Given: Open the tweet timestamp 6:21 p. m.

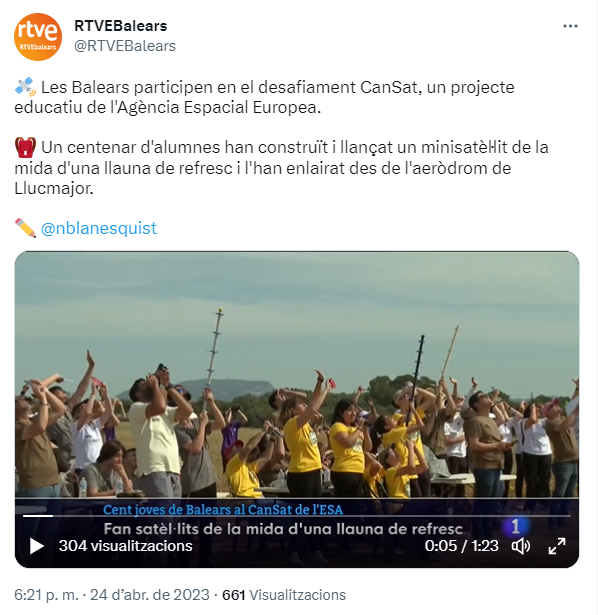Looking at the screenshot, I should pos(46,595).
